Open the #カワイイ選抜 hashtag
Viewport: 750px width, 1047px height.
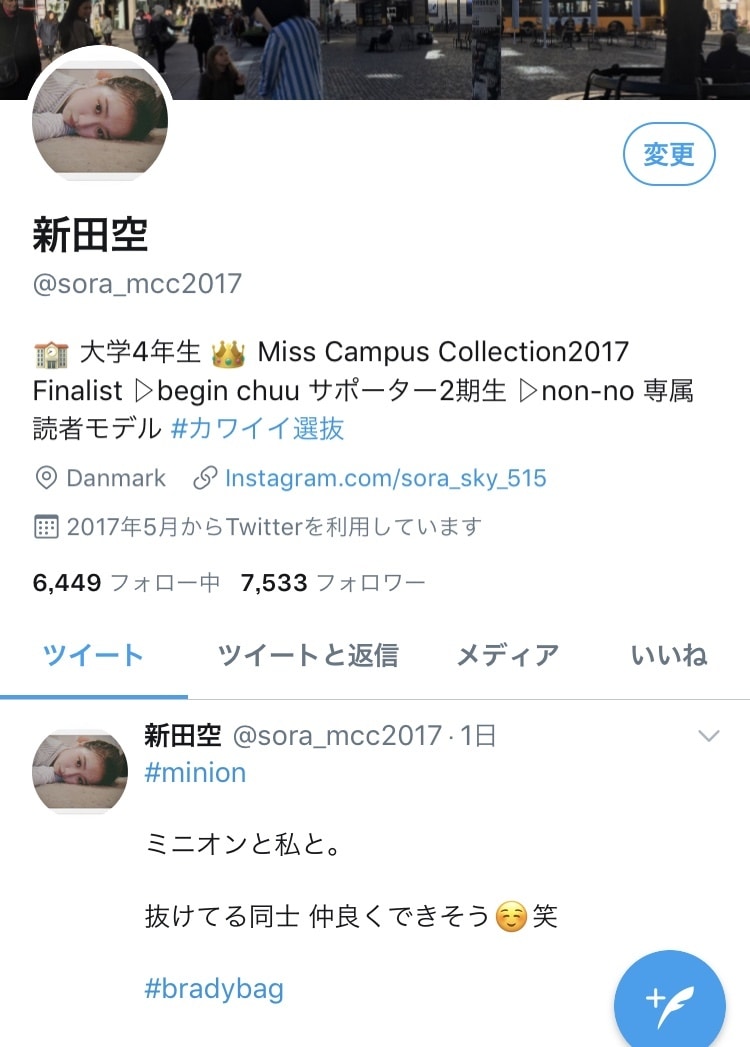[x=258, y=429]
